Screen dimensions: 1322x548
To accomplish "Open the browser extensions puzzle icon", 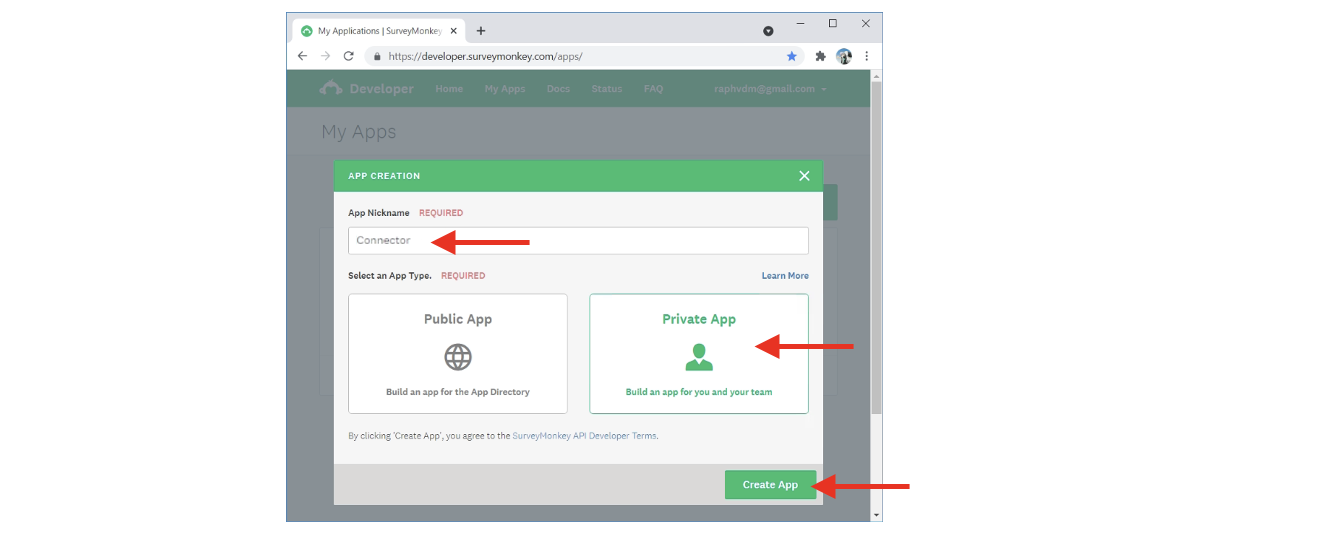I will (x=821, y=57).
